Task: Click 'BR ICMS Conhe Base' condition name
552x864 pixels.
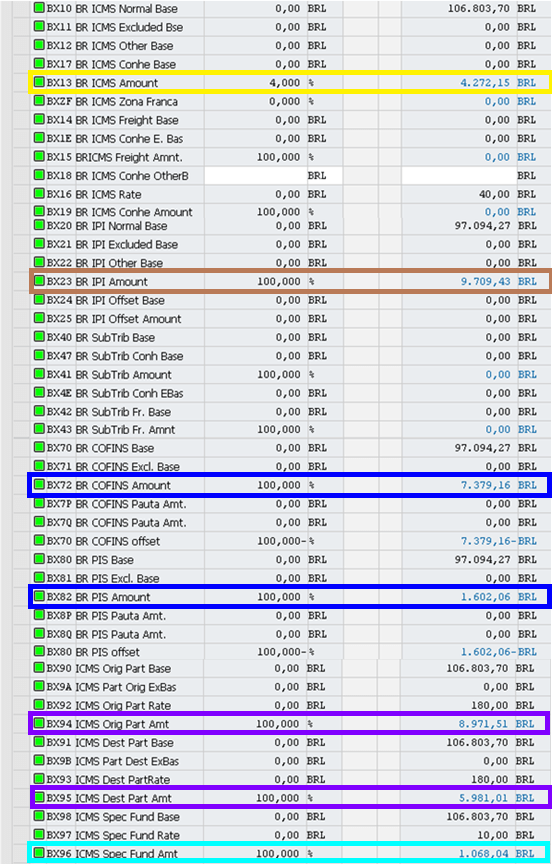Action: (x=126, y=64)
